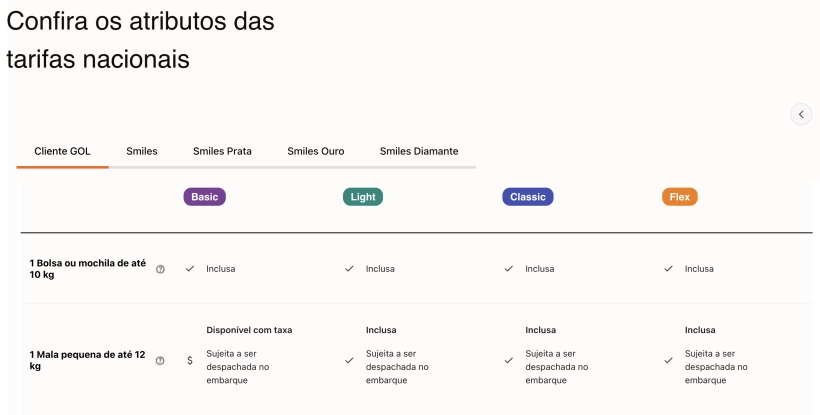
Task: Click the purple Basic fare badge
Action: (205, 197)
